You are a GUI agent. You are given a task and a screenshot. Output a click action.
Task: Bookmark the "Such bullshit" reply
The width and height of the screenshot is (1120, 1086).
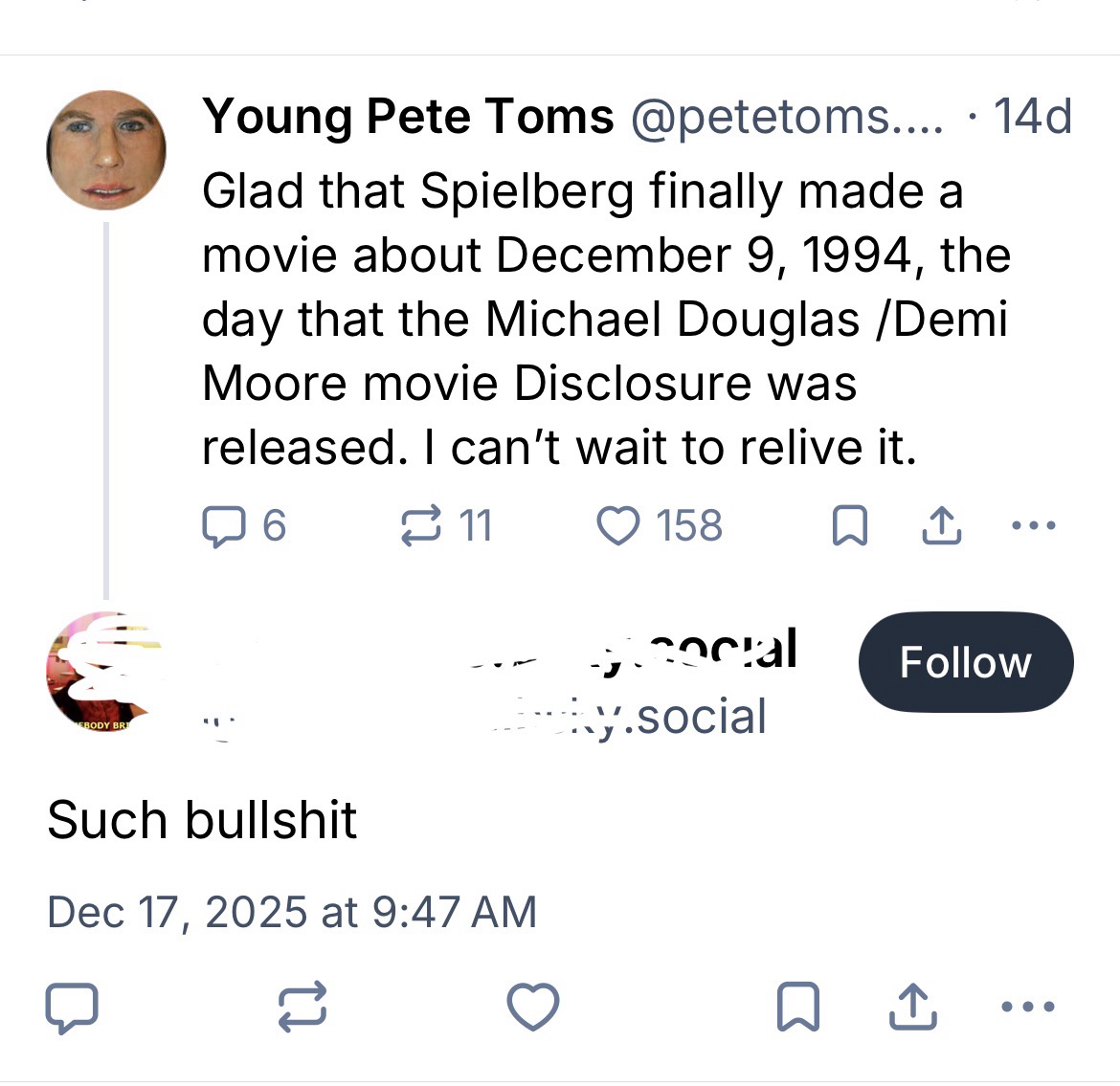tap(796, 1007)
